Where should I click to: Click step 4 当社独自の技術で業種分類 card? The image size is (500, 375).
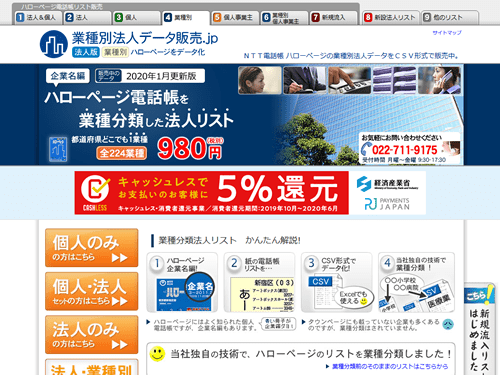pyautogui.click(x=416, y=282)
